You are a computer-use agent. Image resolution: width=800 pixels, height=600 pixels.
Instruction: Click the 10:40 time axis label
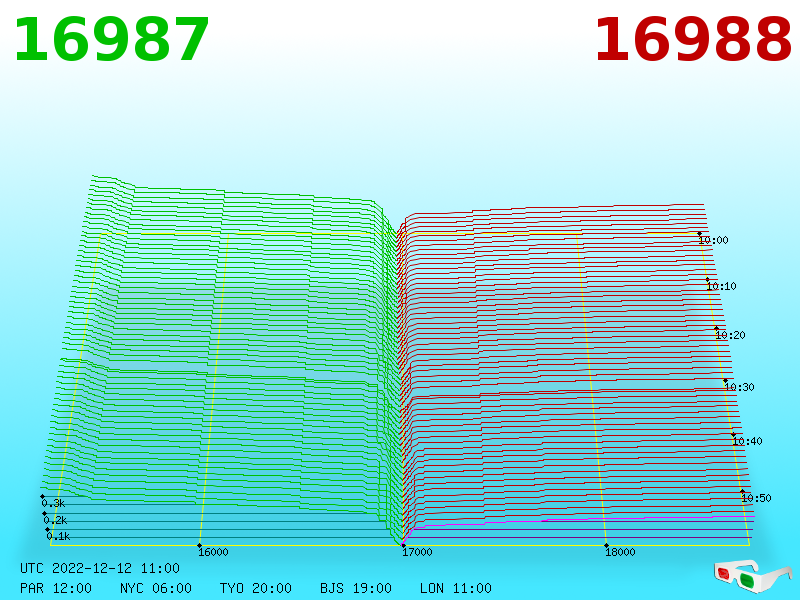pos(747,441)
